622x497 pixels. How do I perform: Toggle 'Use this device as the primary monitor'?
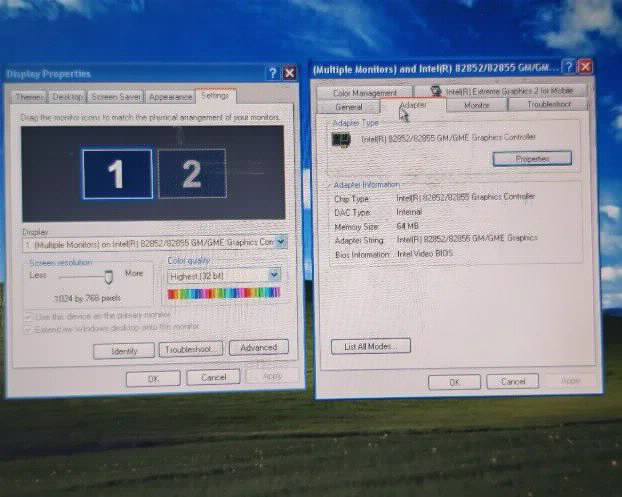pos(98,316)
